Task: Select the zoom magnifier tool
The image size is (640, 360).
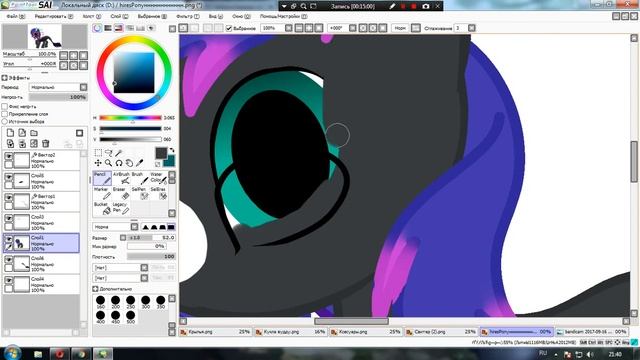Action: click(109, 163)
